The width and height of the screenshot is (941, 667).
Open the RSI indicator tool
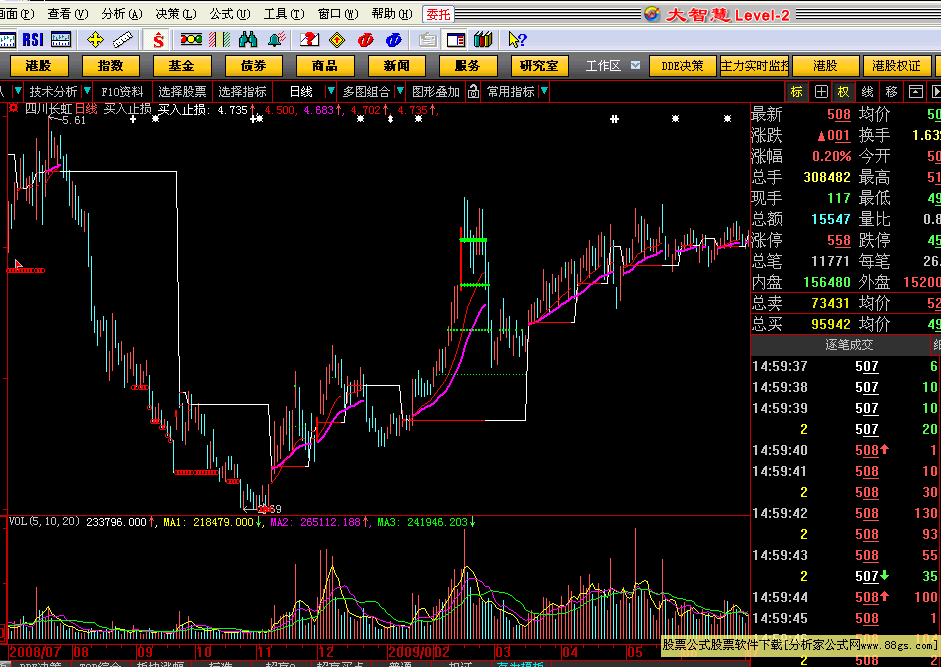tap(33, 40)
